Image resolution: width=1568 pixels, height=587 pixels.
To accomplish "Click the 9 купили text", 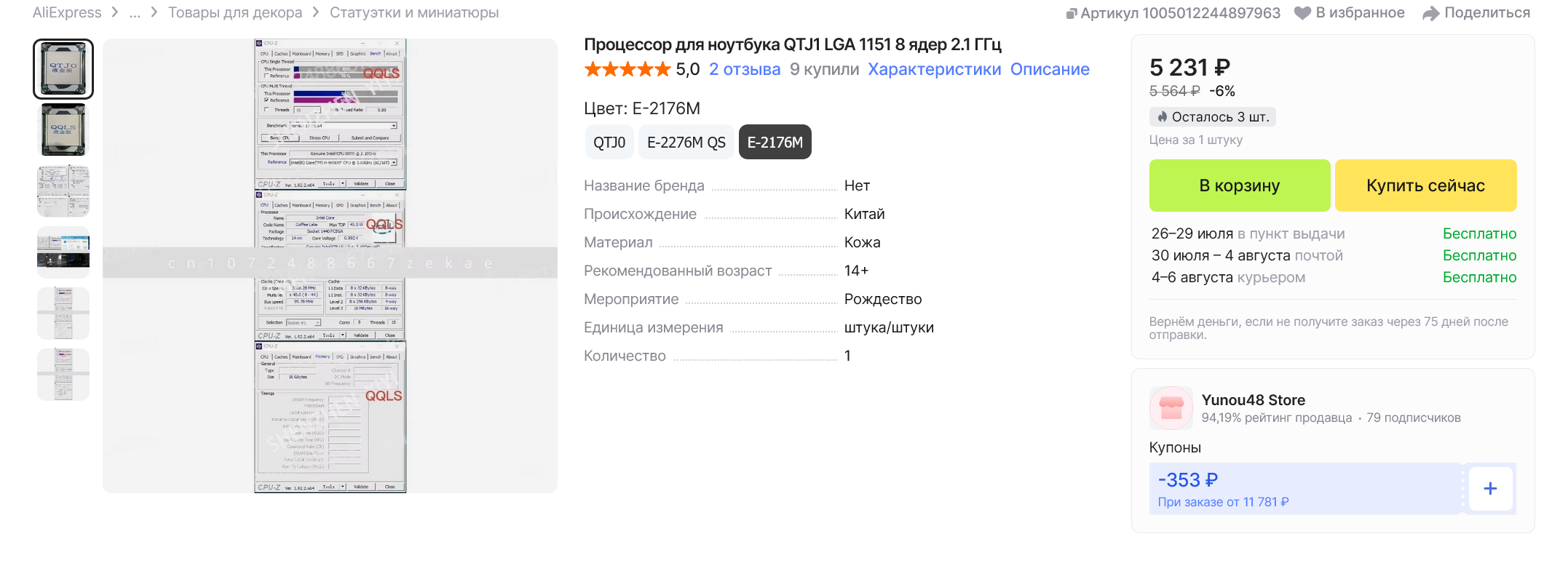I will point(824,69).
